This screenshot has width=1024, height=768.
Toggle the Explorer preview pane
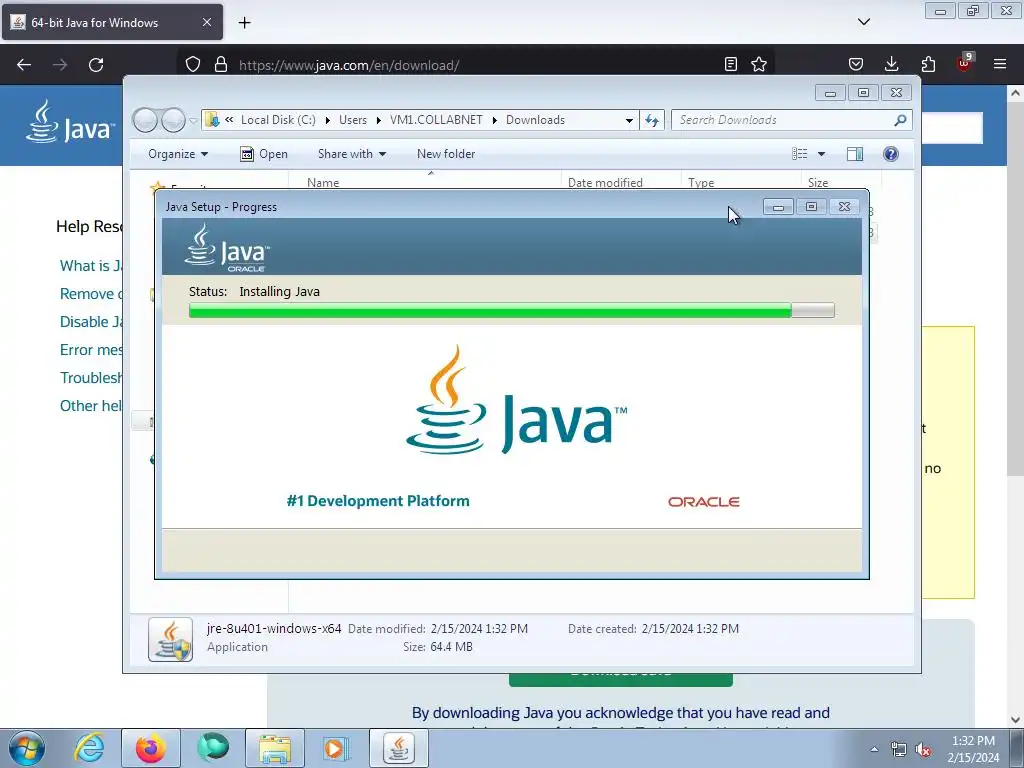[855, 154]
